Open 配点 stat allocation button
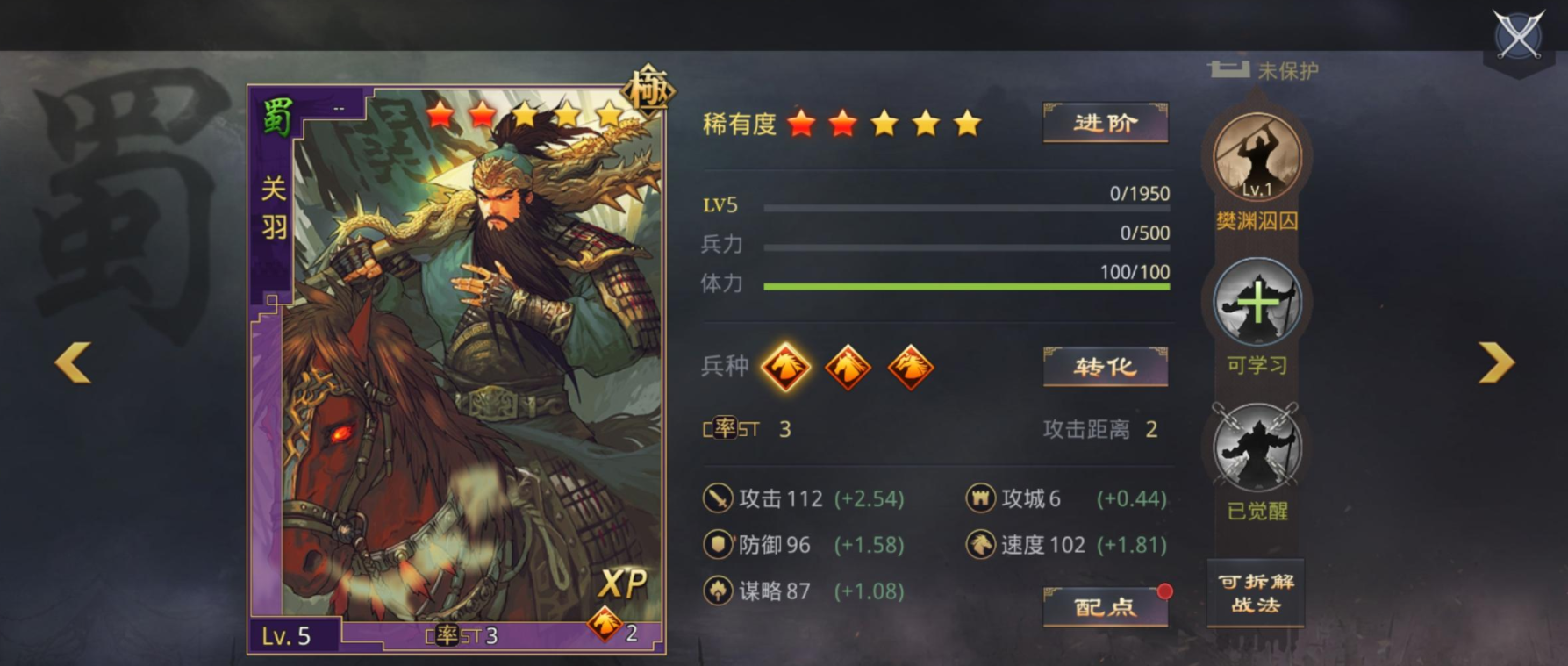1568x666 pixels. coord(1106,606)
